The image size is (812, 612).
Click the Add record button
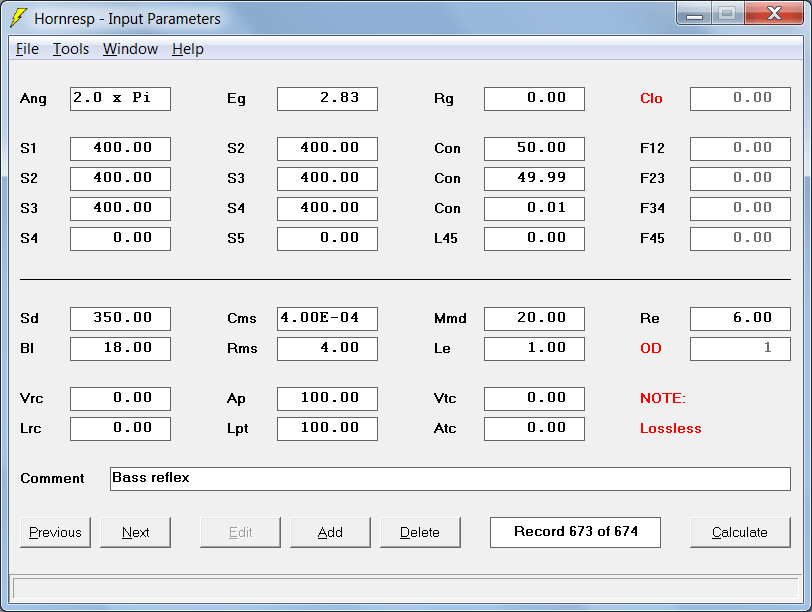pos(330,532)
